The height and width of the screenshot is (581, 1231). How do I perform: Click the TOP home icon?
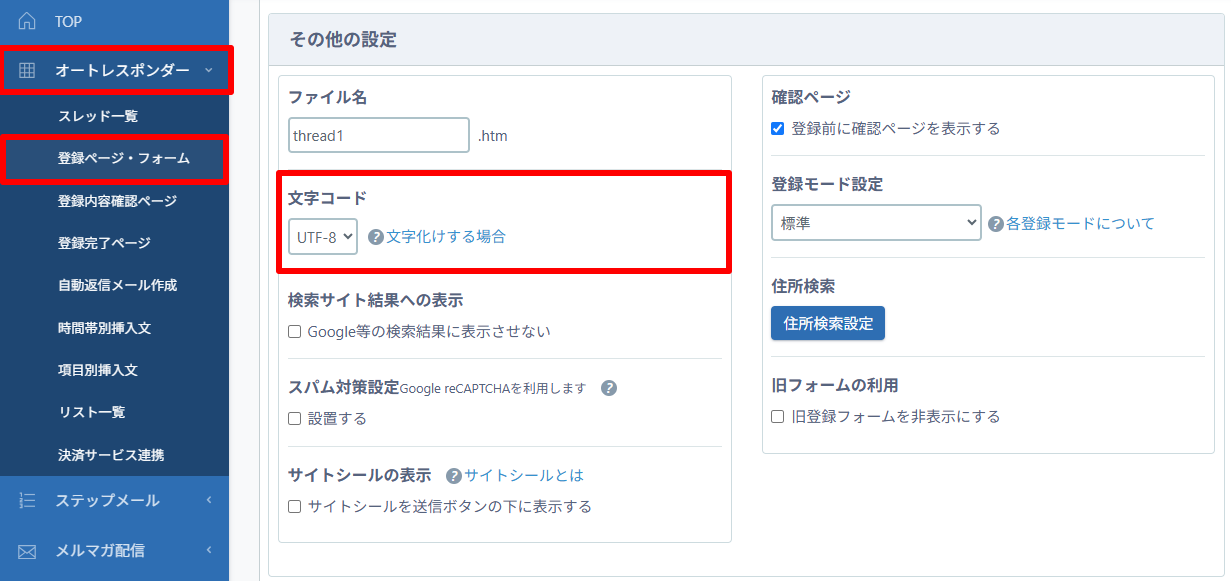pyautogui.click(x=27, y=21)
